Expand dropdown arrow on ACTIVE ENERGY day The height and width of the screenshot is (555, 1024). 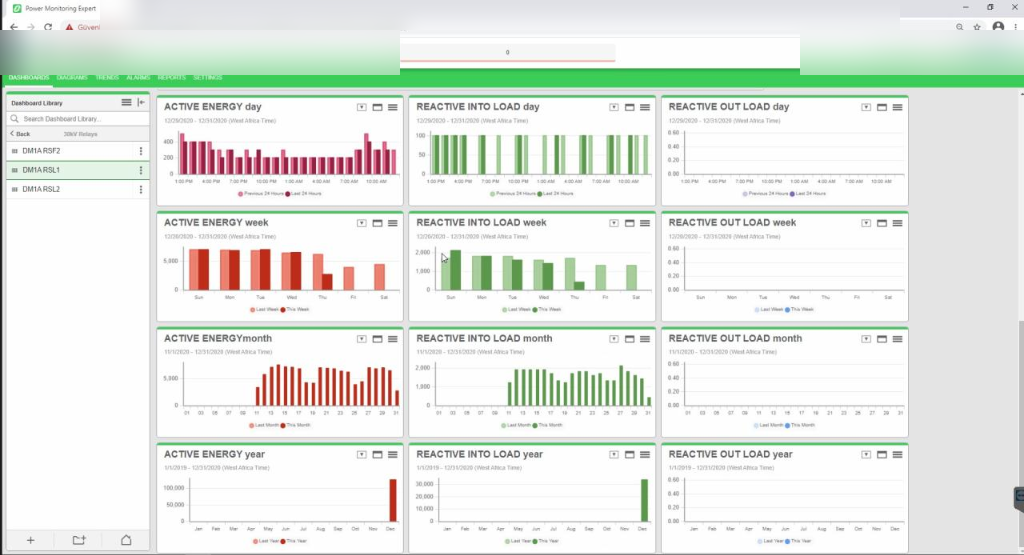(x=361, y=107)
